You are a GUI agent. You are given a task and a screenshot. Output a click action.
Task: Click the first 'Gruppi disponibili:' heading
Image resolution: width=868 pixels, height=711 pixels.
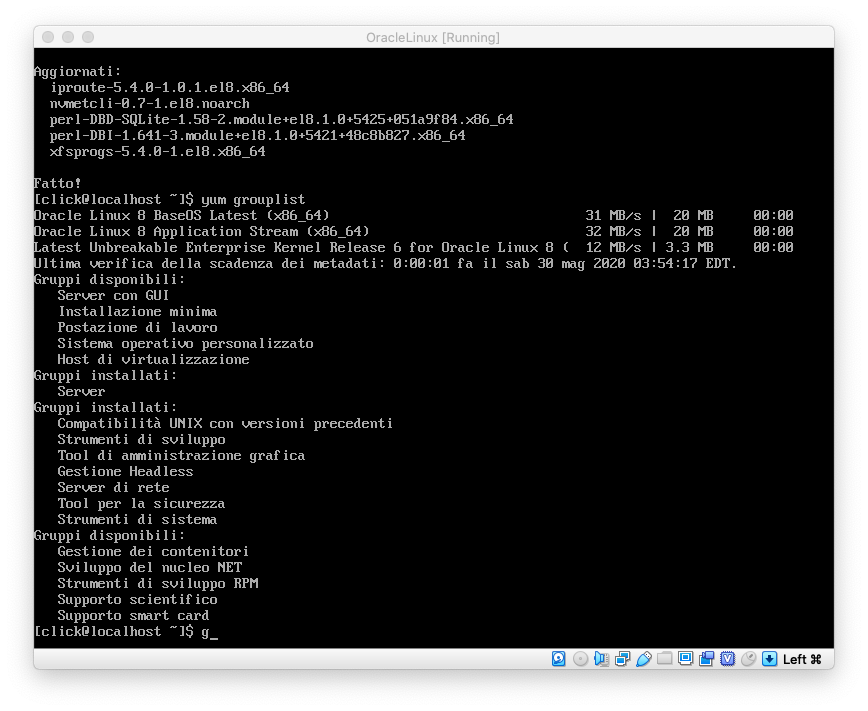[x=109, y=280]
